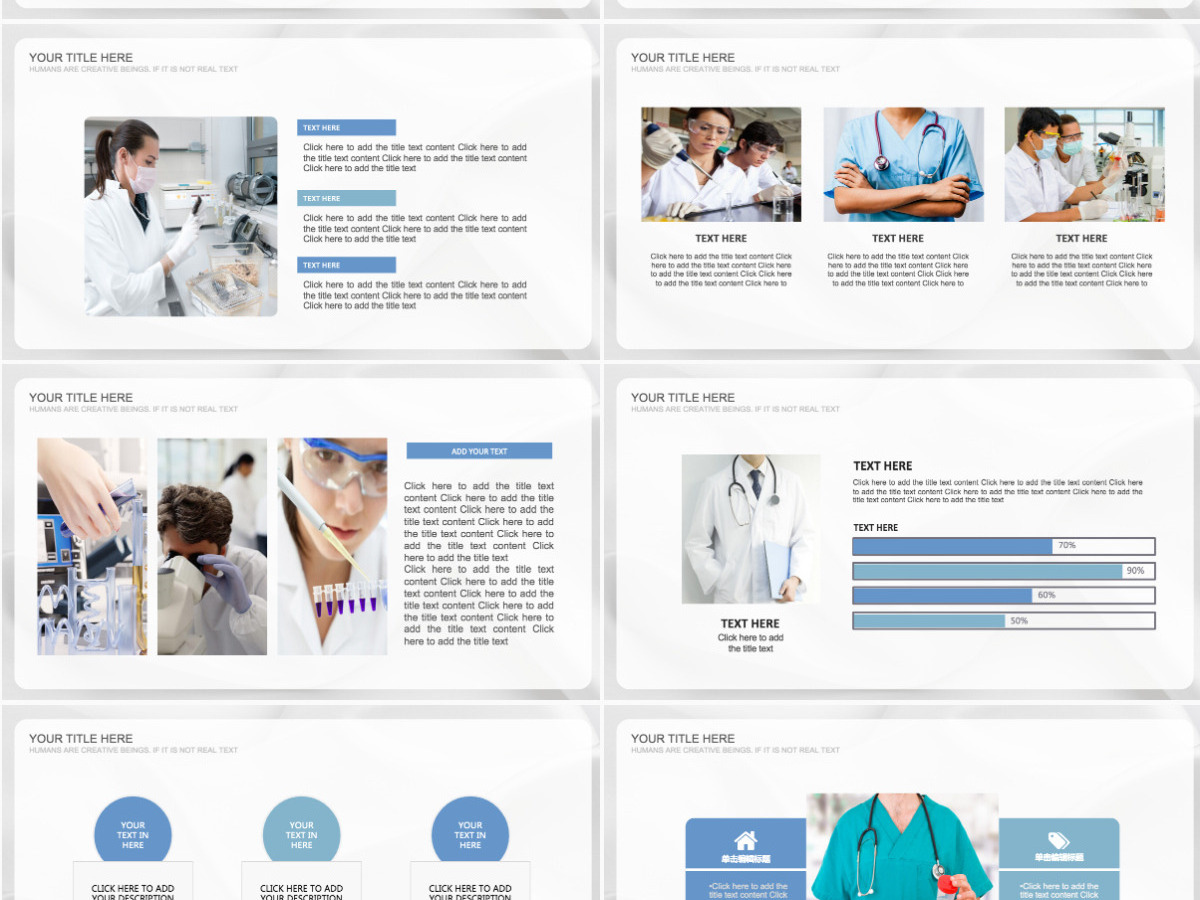
Task: Select photo of goggled woman with purple test tubes
Action: point(332,546)
